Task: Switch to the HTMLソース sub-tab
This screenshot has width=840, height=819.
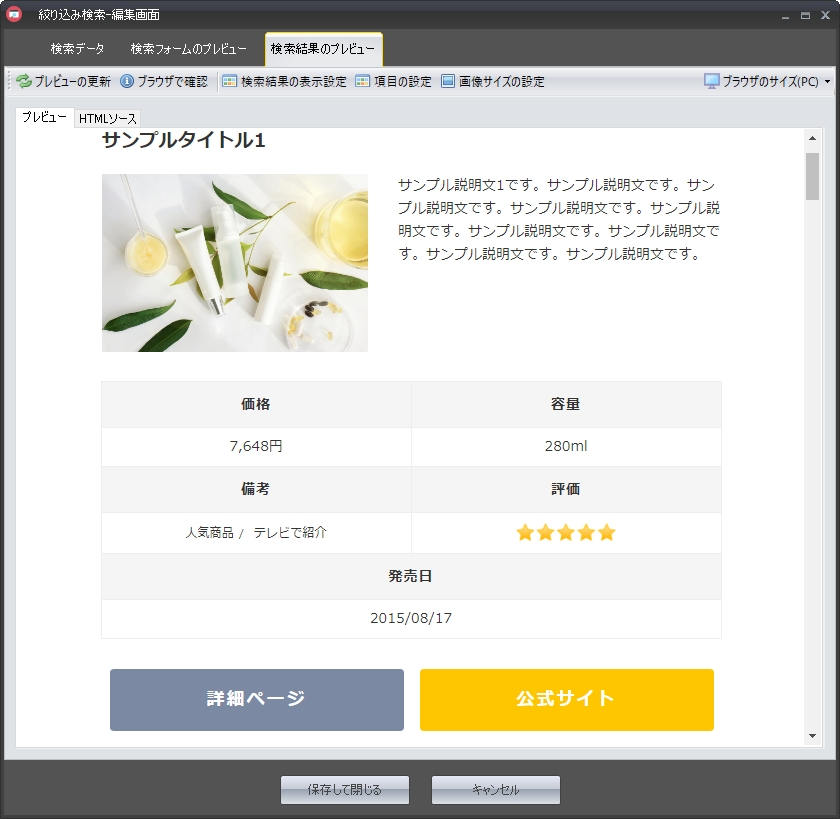Action: tap(108, 119)
